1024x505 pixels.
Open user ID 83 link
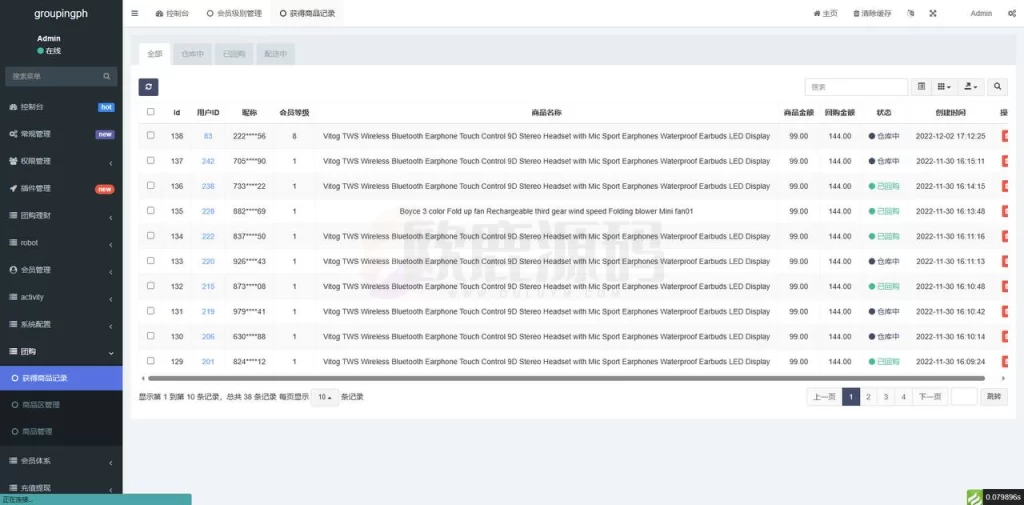tap(208, 136)
